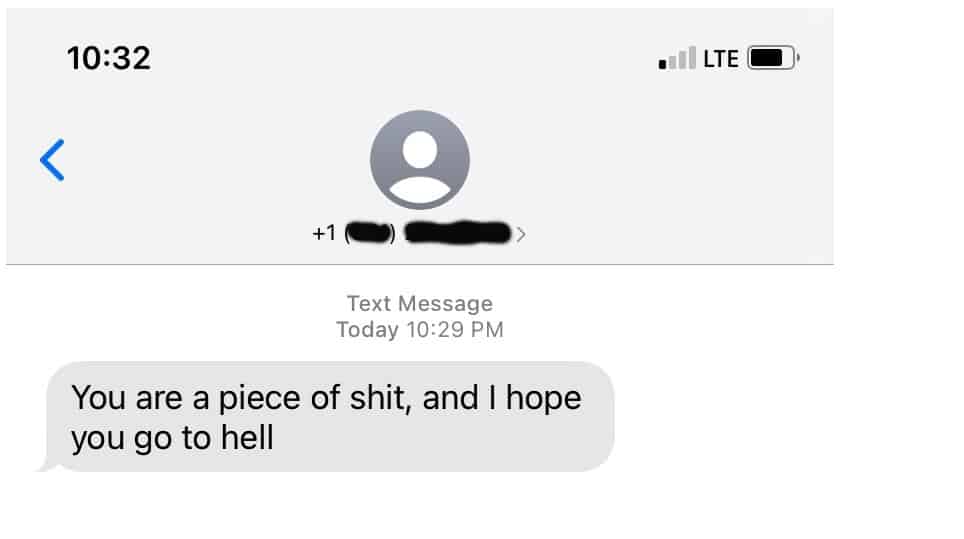Click the first line of the message text

pyautogui.click(x=326, y=398)
